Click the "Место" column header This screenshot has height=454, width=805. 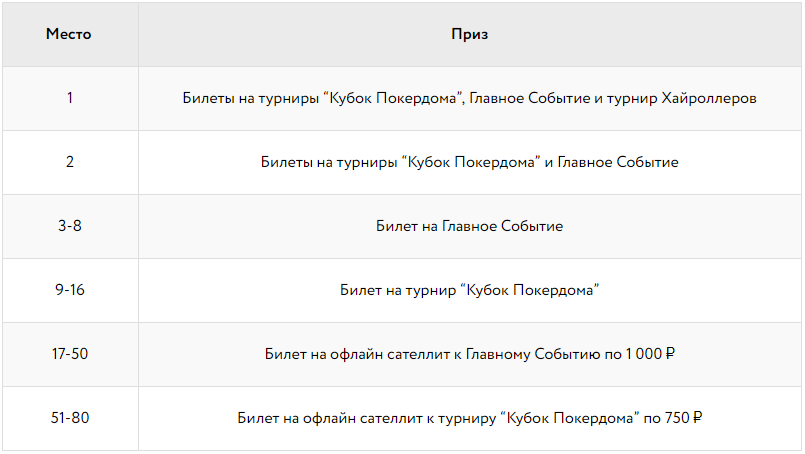69,34
